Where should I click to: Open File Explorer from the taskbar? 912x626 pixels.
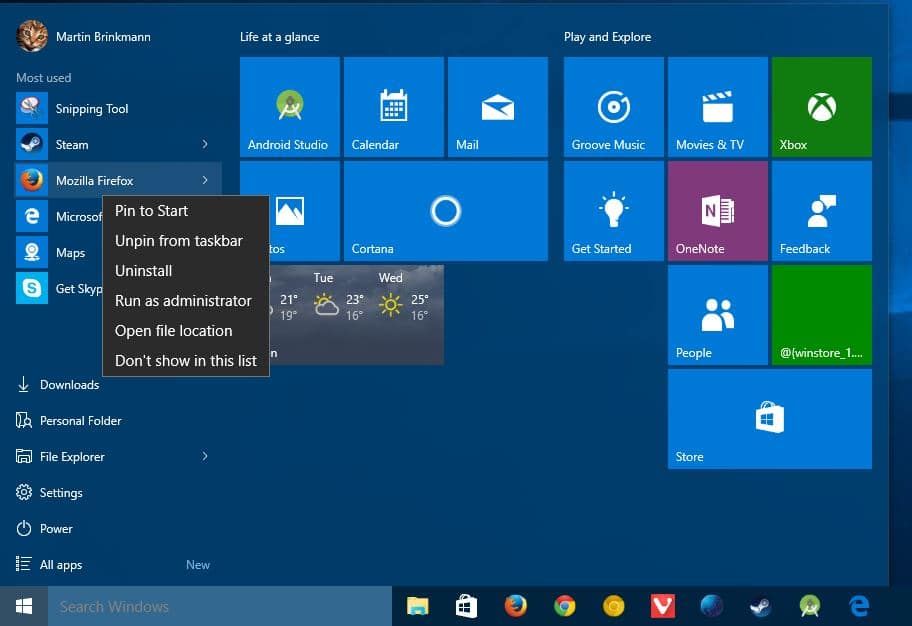pyautogui.click(x=418, y=606)
